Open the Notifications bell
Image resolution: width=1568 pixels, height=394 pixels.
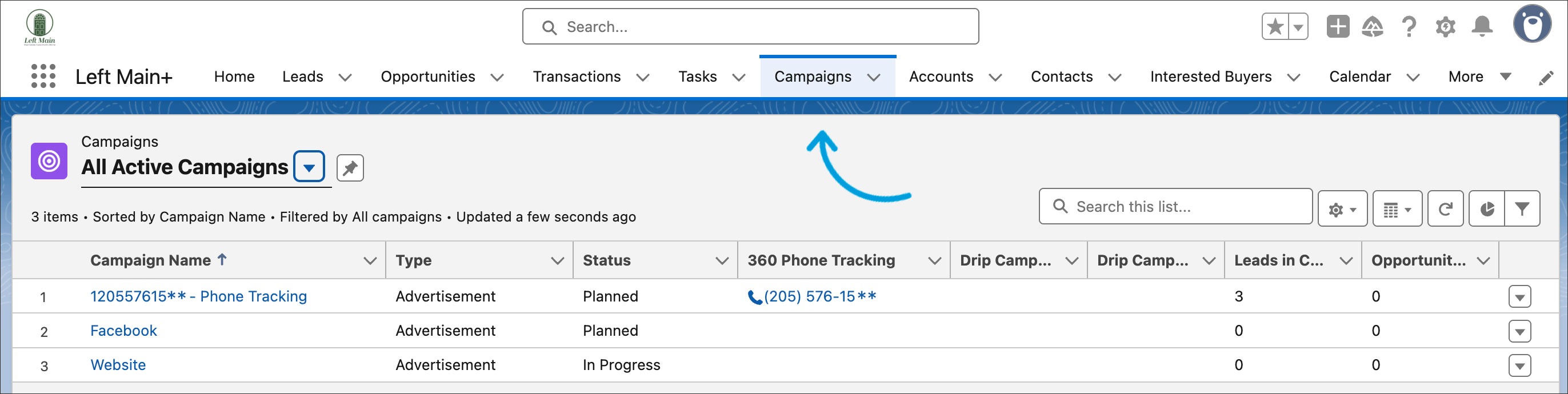tap(1482, 27)
